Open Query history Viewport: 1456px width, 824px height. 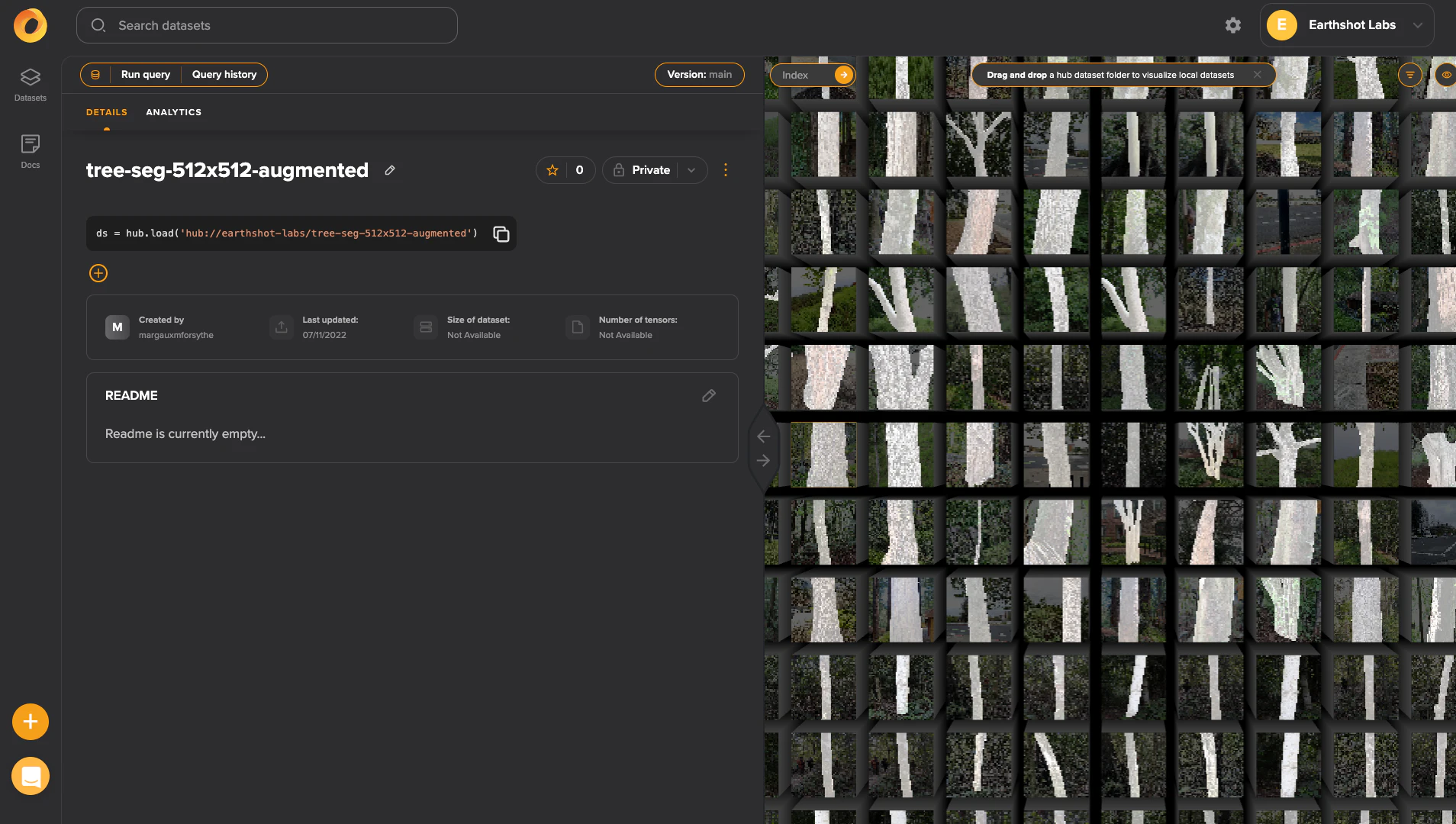[224, 75]
